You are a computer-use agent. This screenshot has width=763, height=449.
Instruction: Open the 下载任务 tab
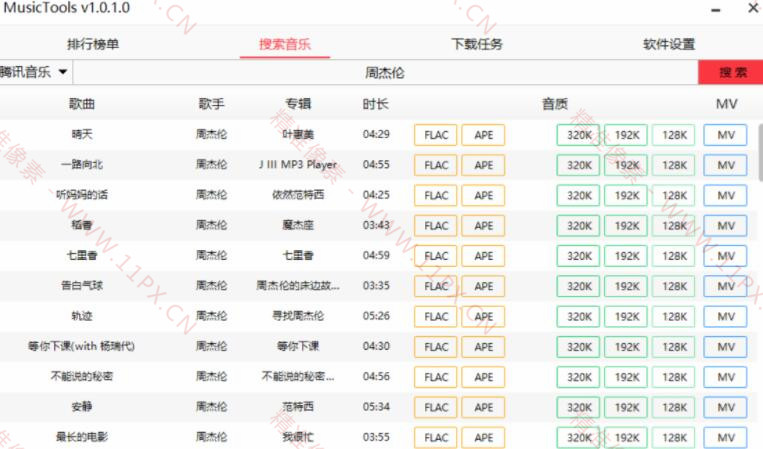click(x=477, y=44)
